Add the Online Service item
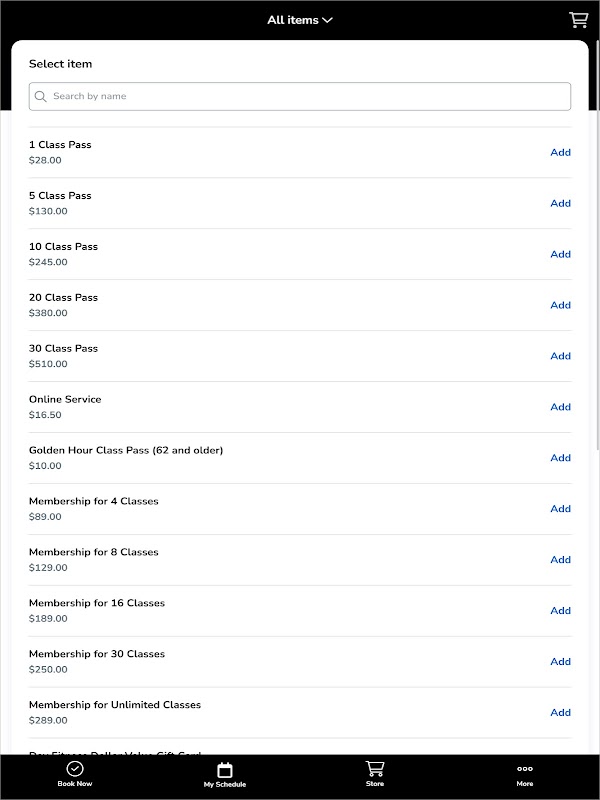 tap(560, 407)
